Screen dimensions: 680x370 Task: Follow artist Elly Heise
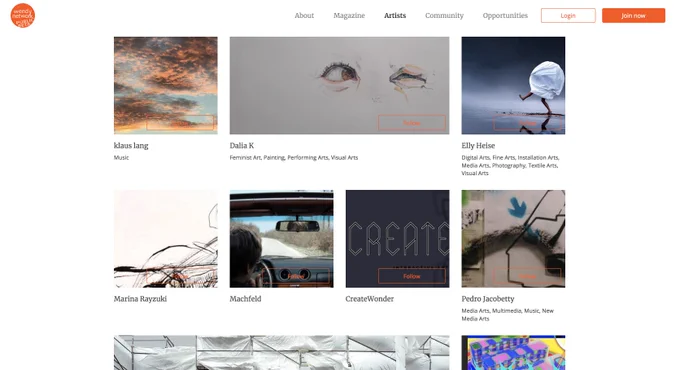tap(527, 123)
